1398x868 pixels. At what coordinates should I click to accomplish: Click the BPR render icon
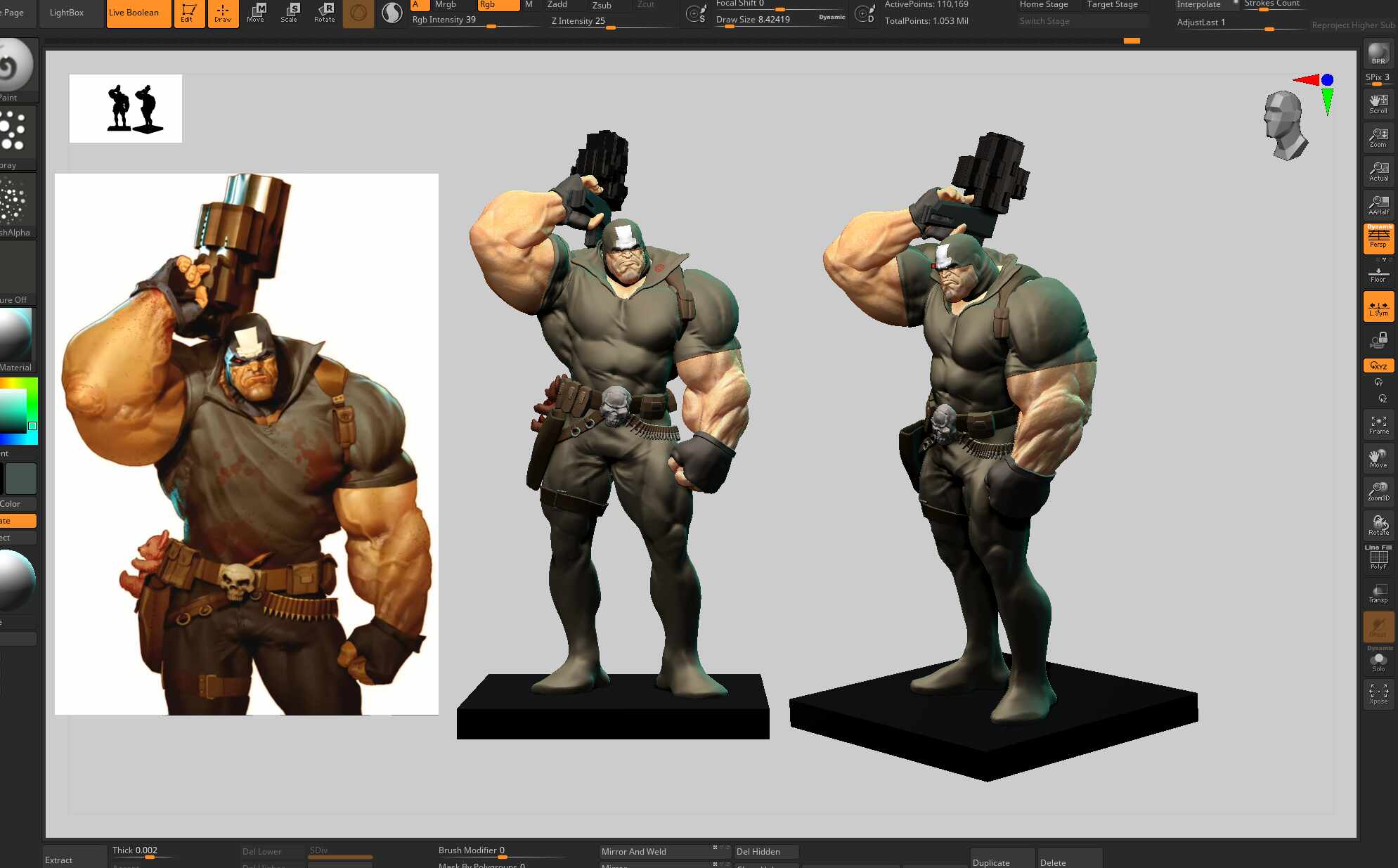pyautogui.click(x=1378, y=53)
